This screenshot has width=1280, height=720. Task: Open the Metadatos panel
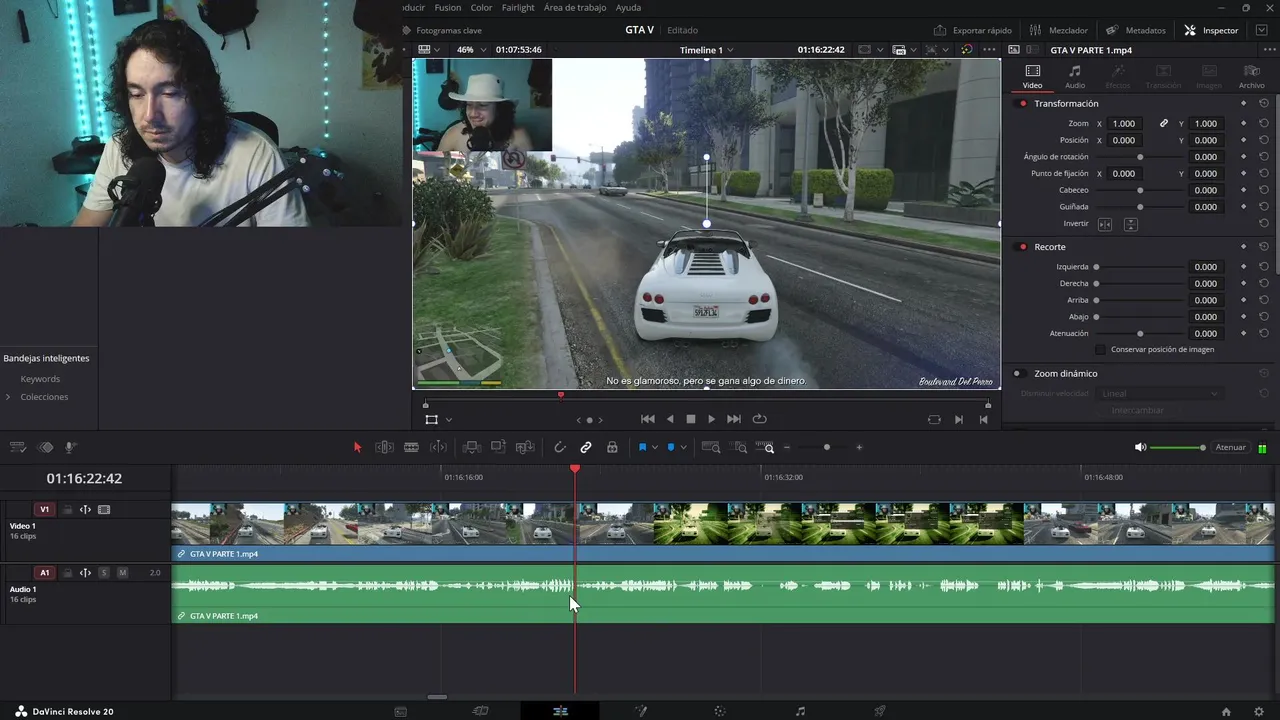(1135, 30)
